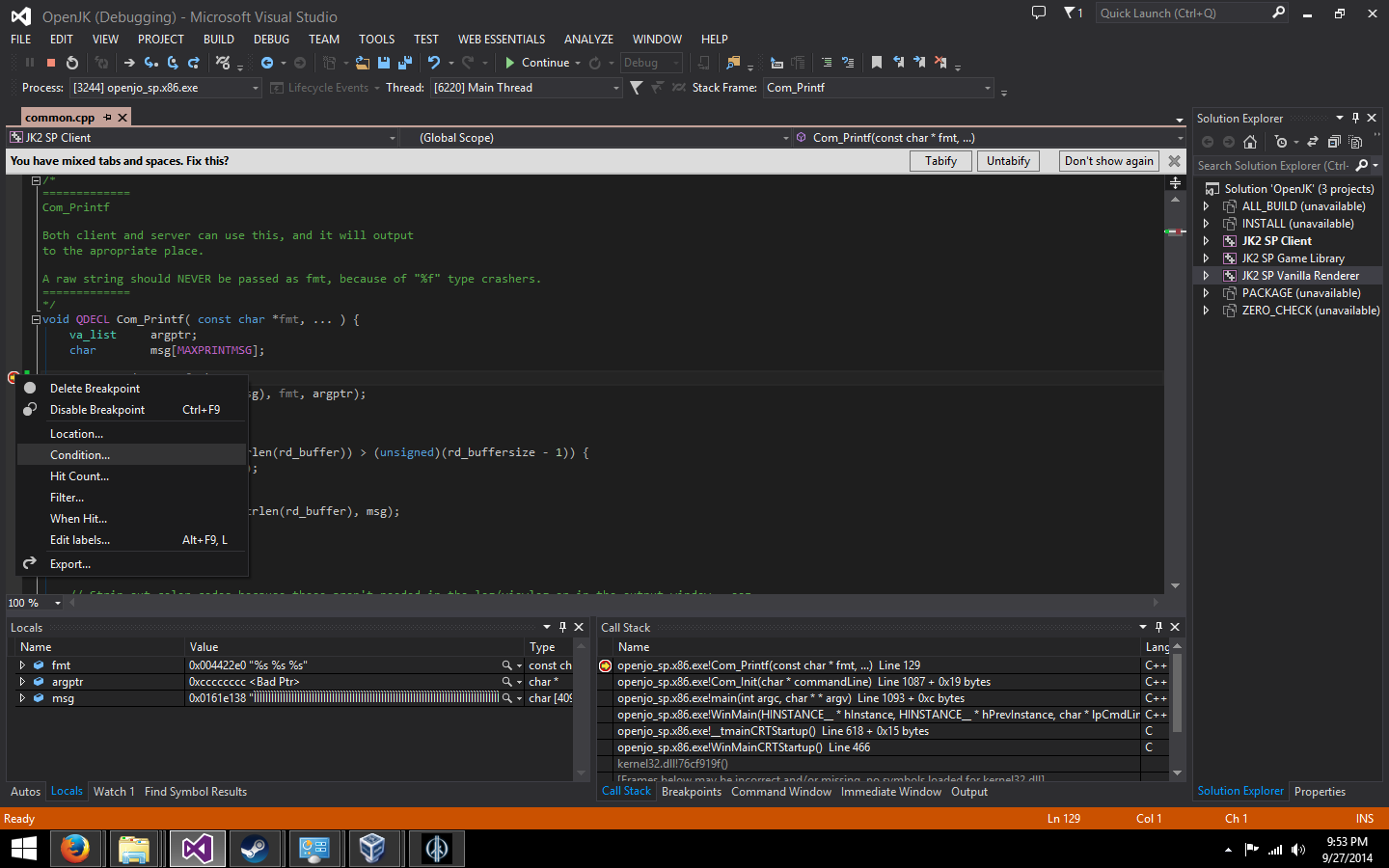Toggle auto-hide pin on Call Stack panel
Screen dimensions: 1389x868
coord(1158,627)
